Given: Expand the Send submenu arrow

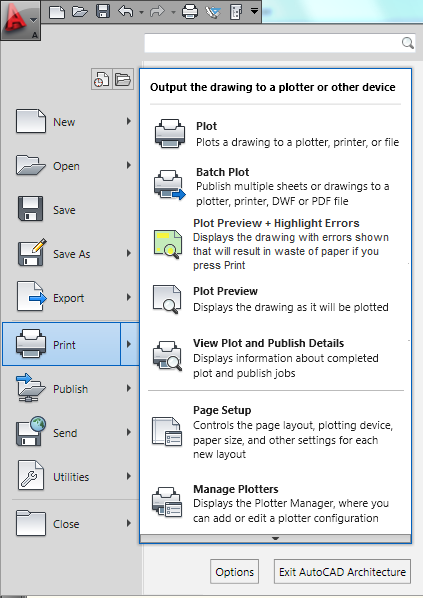Looking at the screenshot, I should [x=129, y=432].
